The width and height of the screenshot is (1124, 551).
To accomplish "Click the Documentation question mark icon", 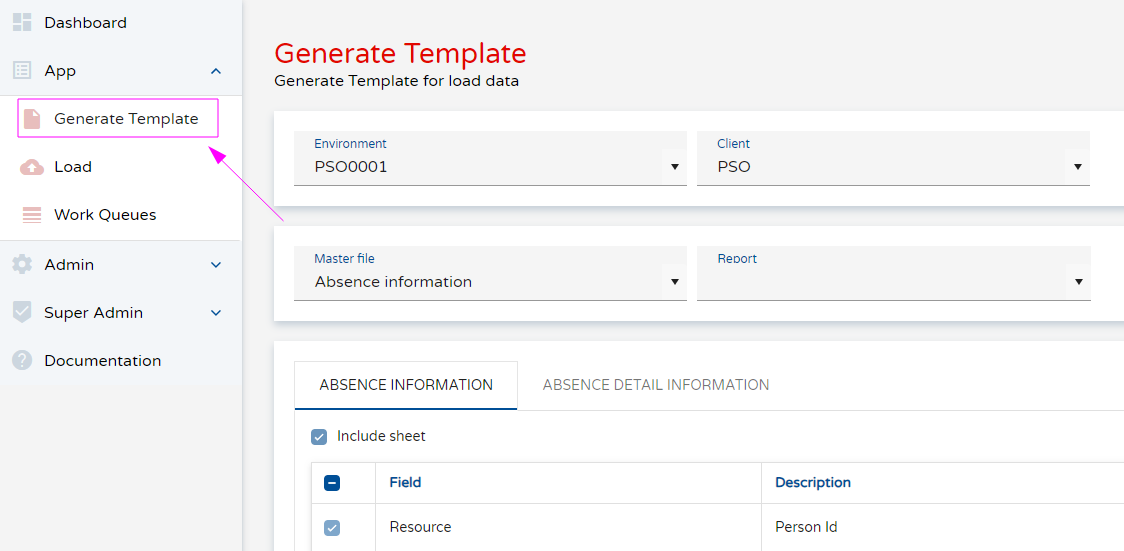I will coord(22,360).
